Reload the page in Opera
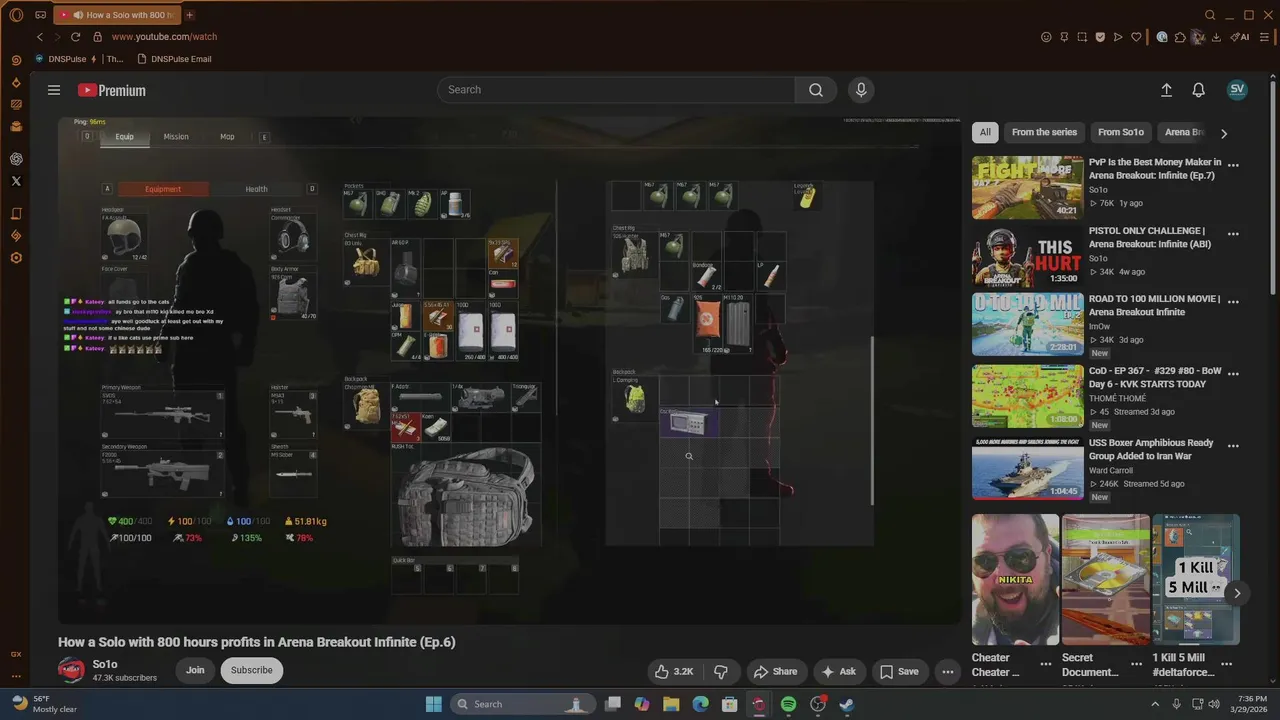The width and height of the screenshot is (1280, 720). point(75,37)
